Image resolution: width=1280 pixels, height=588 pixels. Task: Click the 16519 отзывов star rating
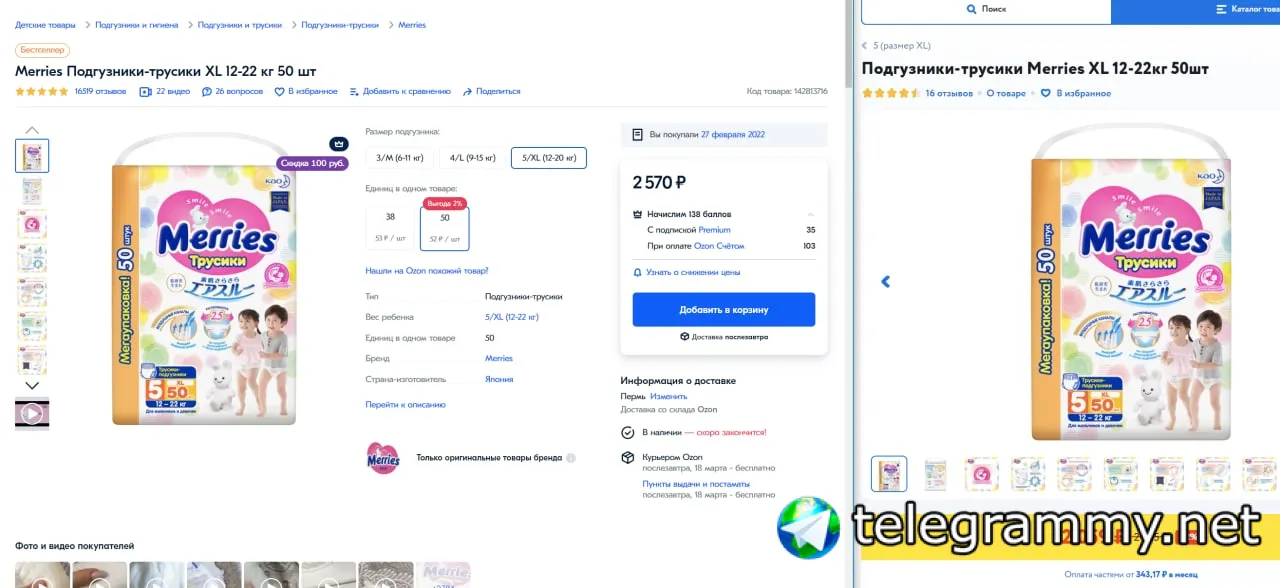click(42, 91)
